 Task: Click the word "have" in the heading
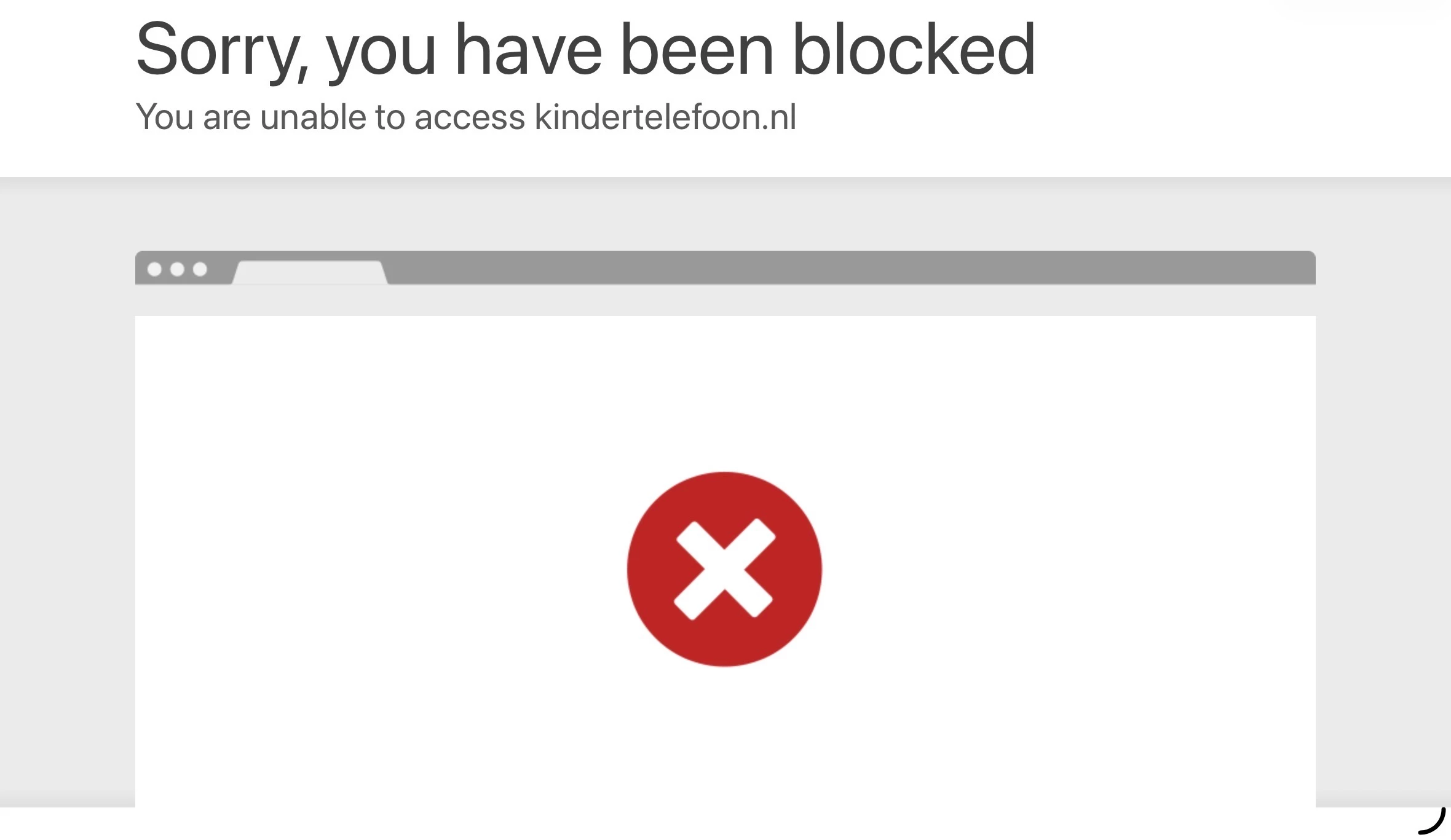point(528,49)
